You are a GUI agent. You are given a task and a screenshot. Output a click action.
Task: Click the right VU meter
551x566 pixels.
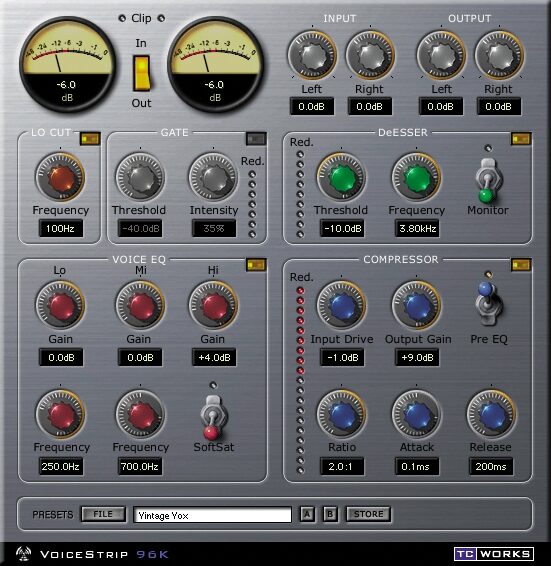coord(216,64)
